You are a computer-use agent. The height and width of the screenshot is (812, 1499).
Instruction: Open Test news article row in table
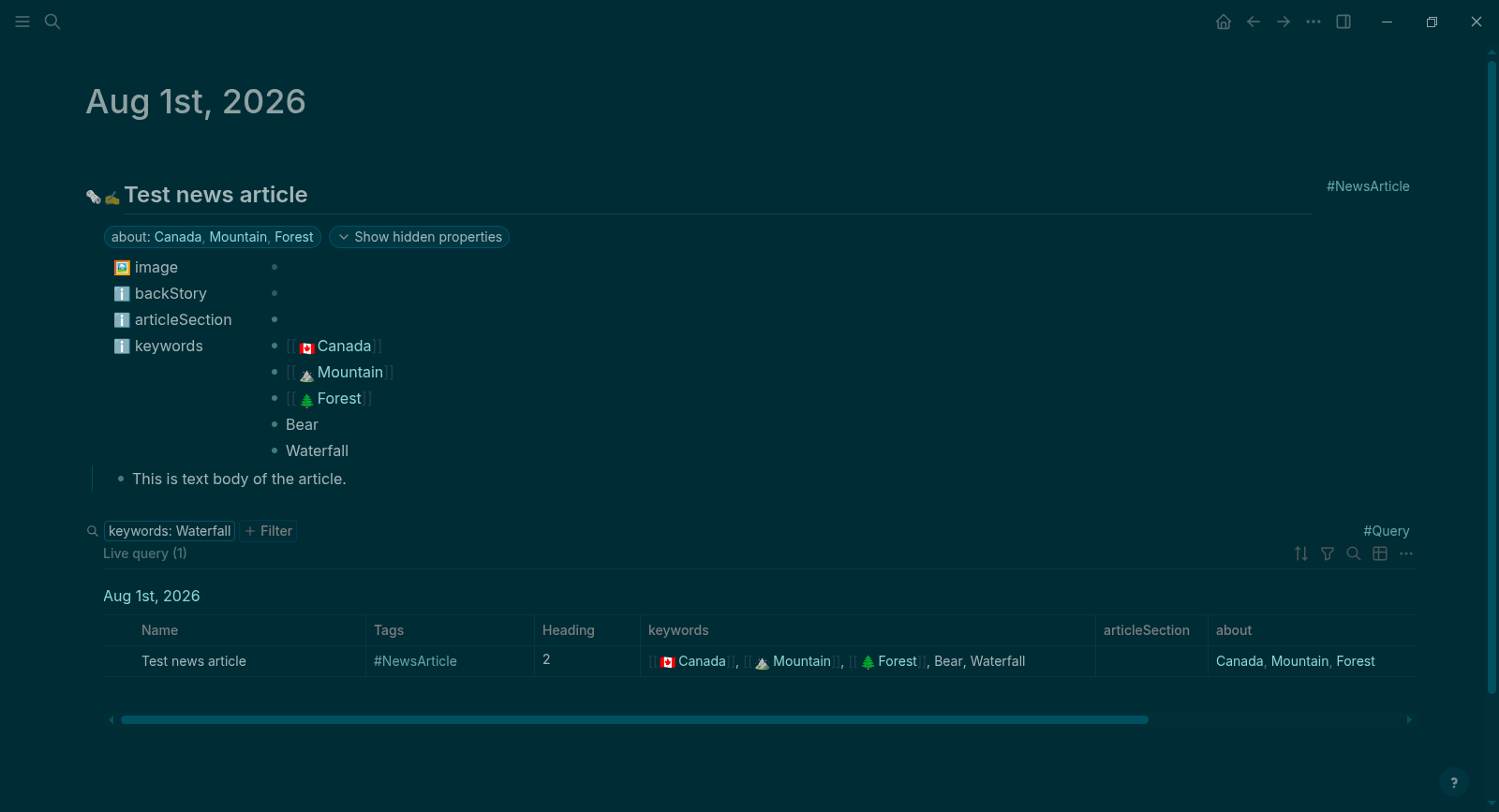tap(194, 661)
